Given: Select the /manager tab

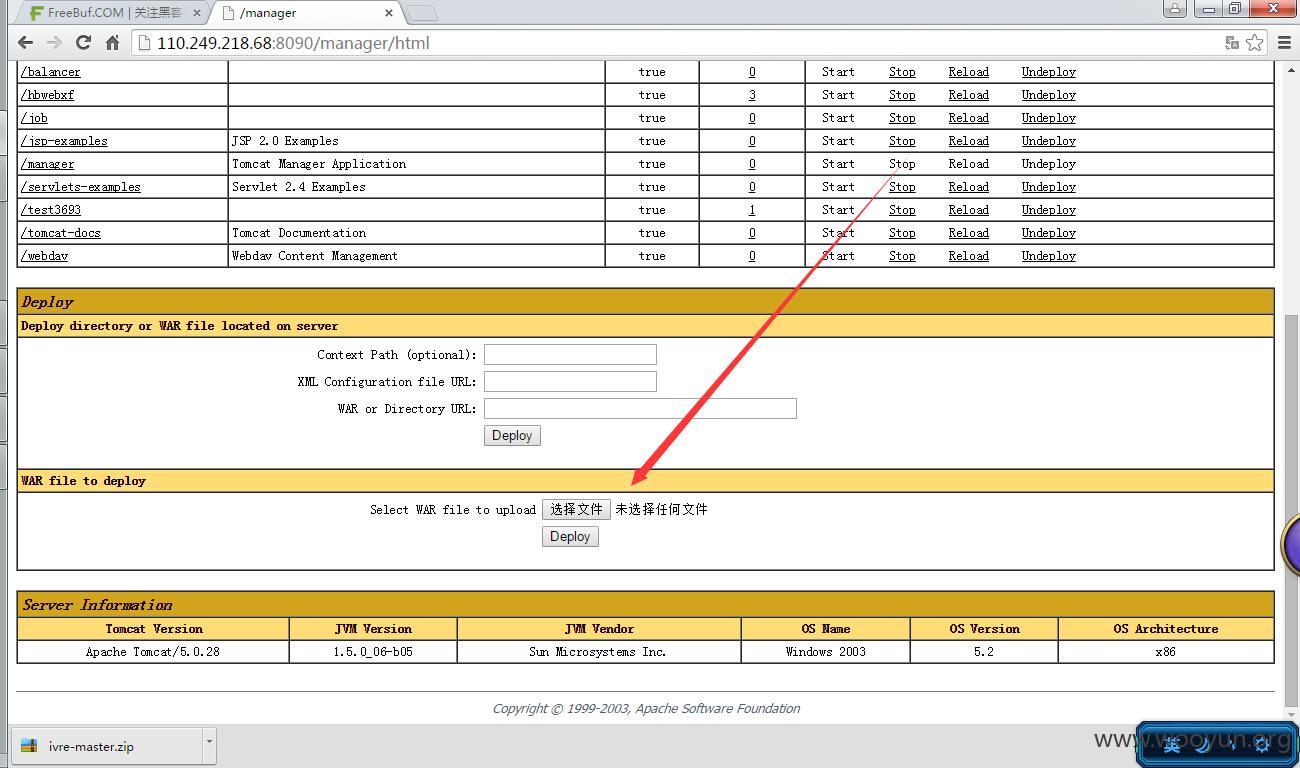Looking at the screenshot, I should (x=305, y=13).
